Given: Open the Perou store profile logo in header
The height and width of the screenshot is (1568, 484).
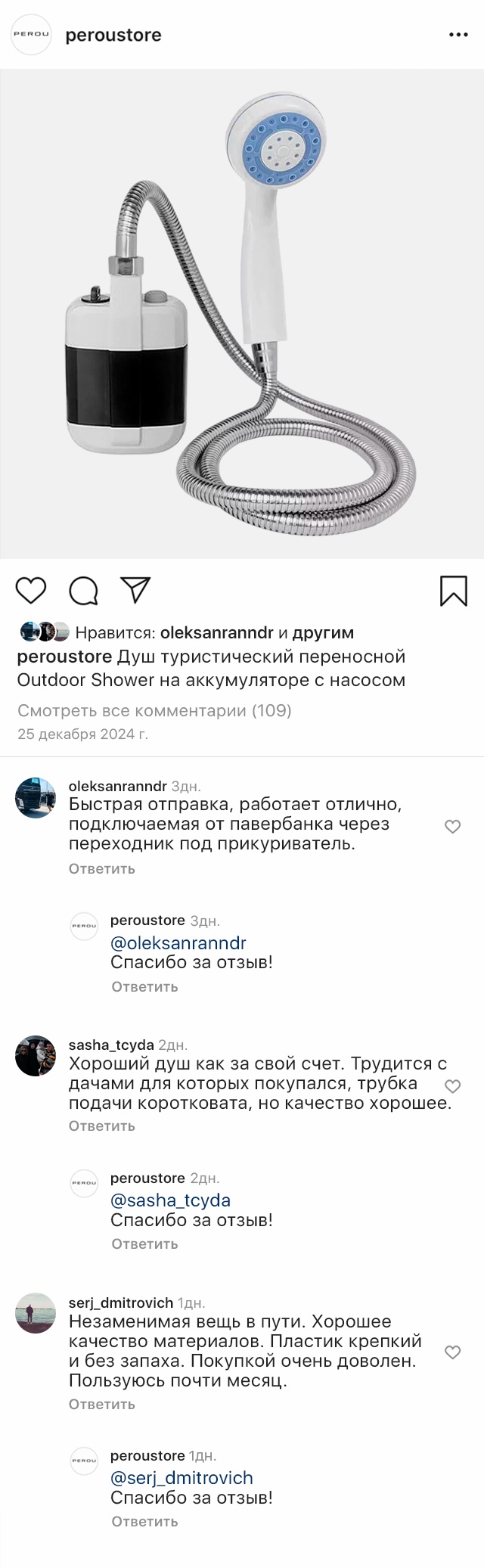Looking at the screenshot, I should 31,35.
